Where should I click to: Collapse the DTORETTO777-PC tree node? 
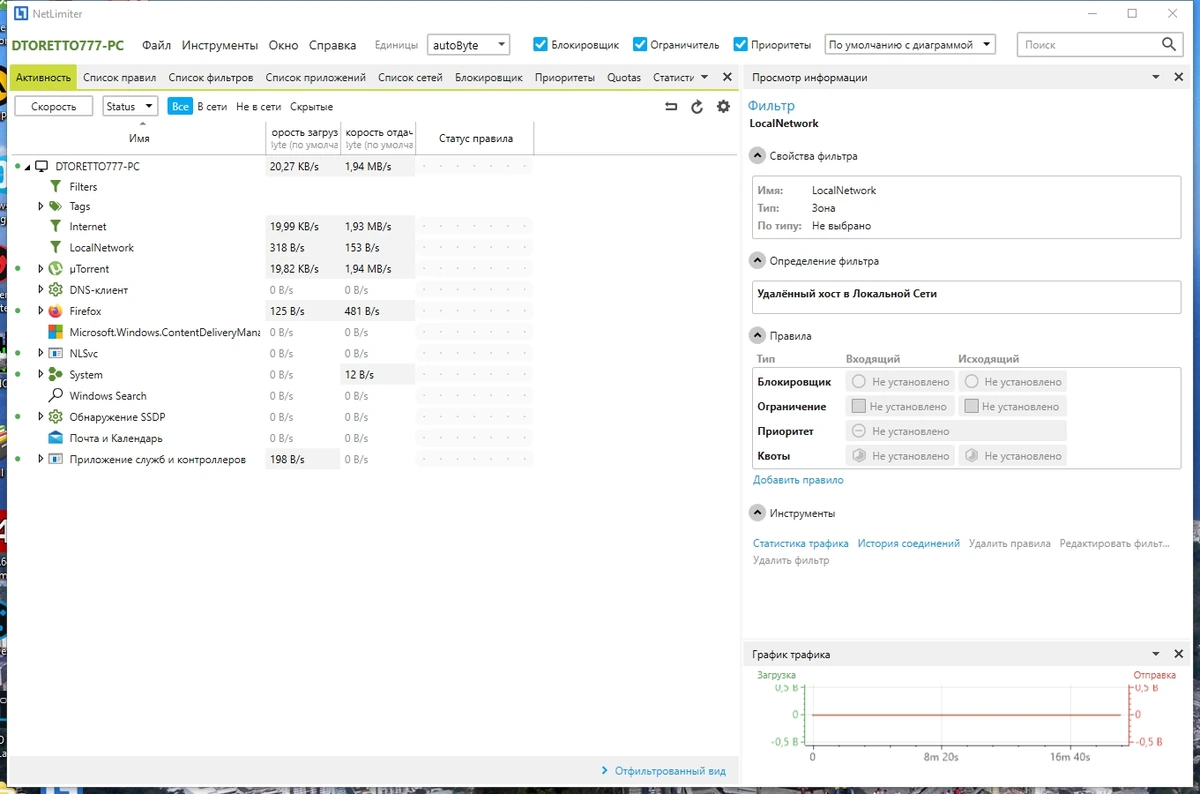click(28, 167)
